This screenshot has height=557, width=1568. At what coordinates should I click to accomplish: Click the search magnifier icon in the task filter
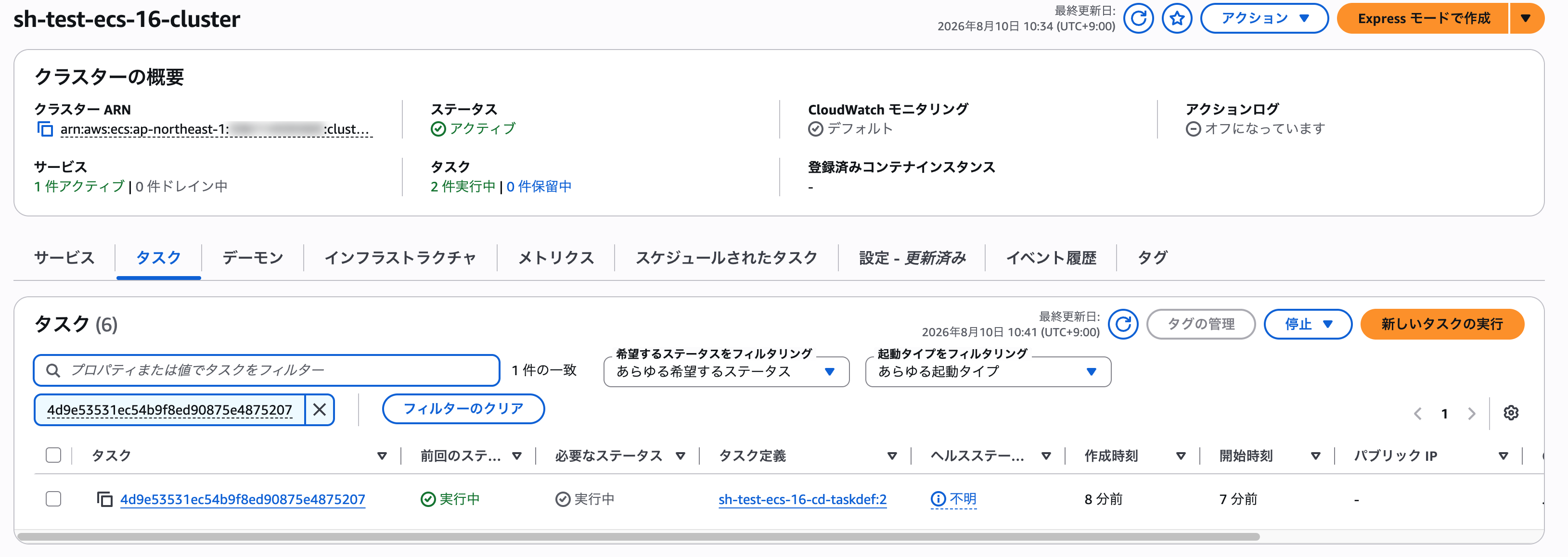(x=53, y=370)
